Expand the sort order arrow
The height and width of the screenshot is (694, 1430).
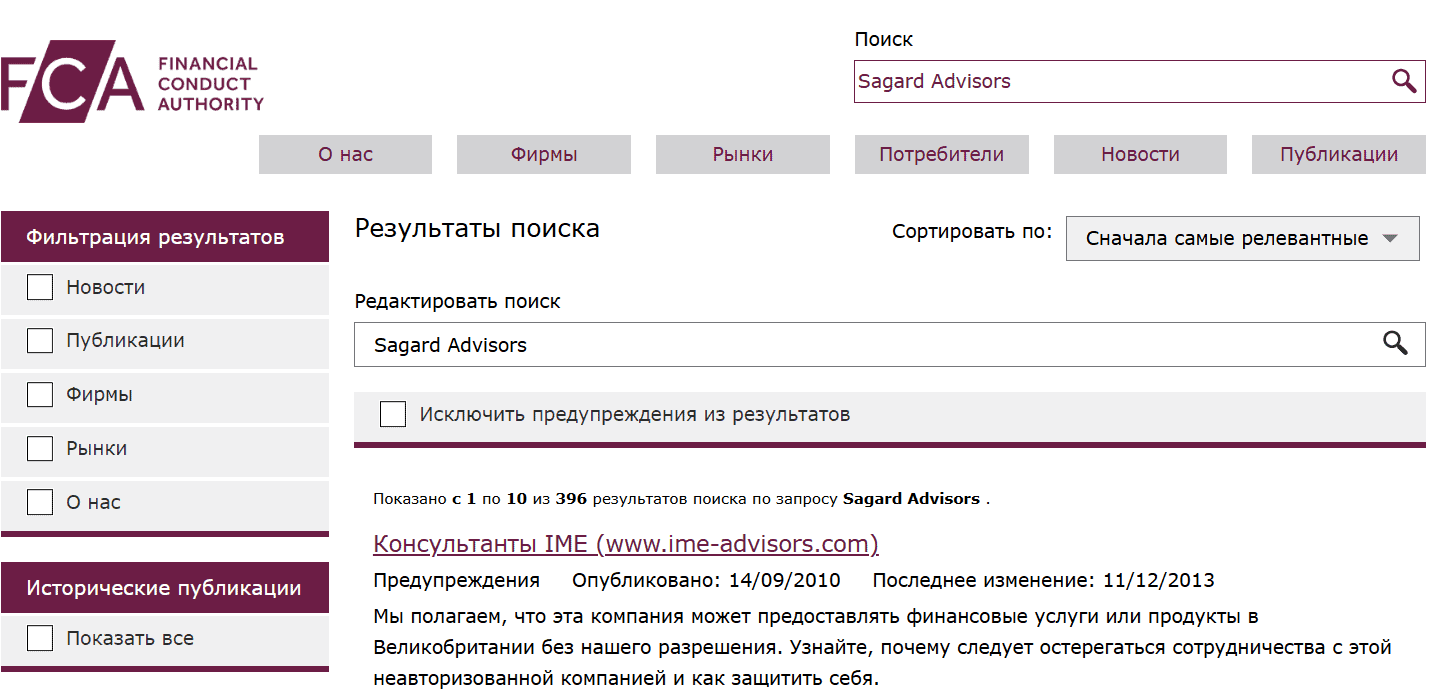1390,238
